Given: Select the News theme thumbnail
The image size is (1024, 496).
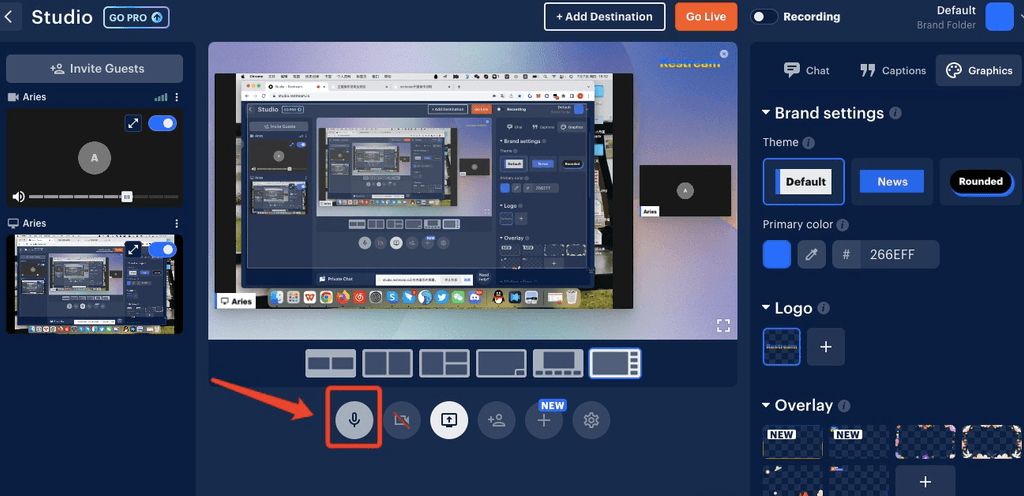Looking at the screenshot, I should point(892,181).
